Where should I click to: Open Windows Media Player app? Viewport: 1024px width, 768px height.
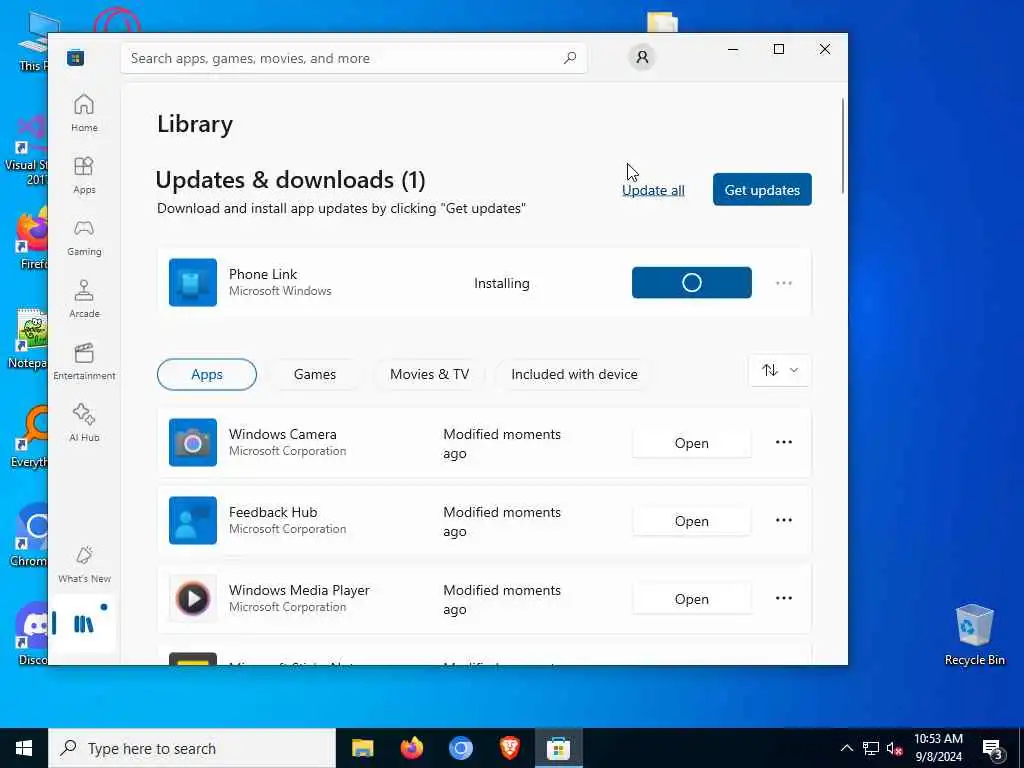click(692, 599)
